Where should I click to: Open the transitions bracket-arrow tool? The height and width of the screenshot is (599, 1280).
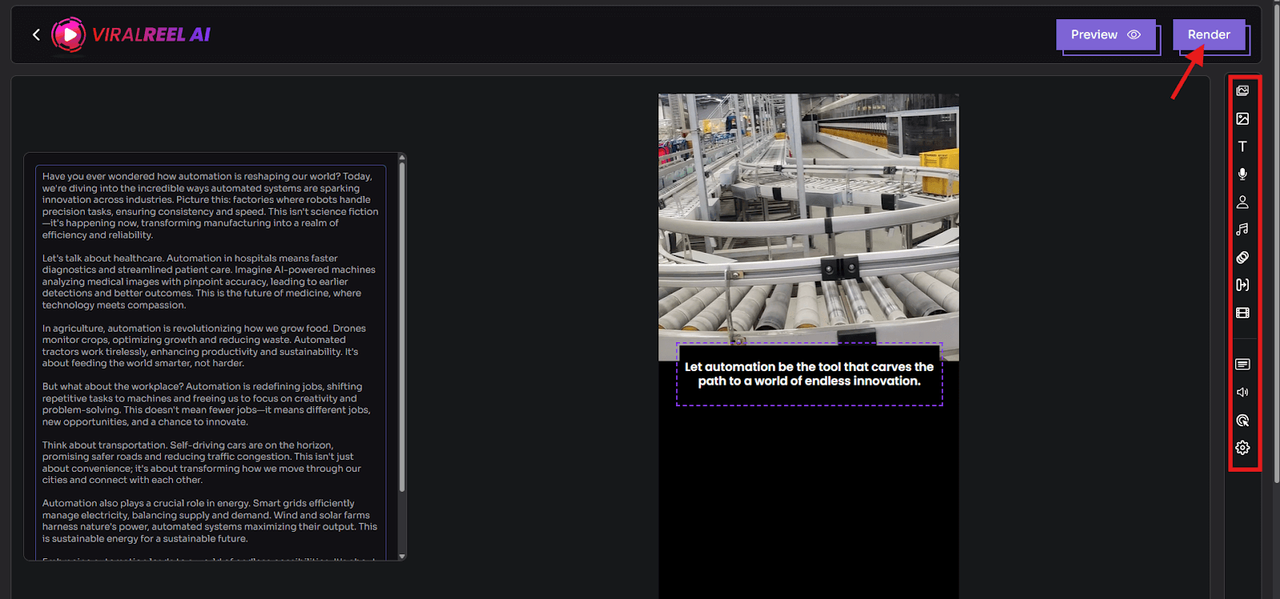pyautogui.click(x=1242, y=285)
